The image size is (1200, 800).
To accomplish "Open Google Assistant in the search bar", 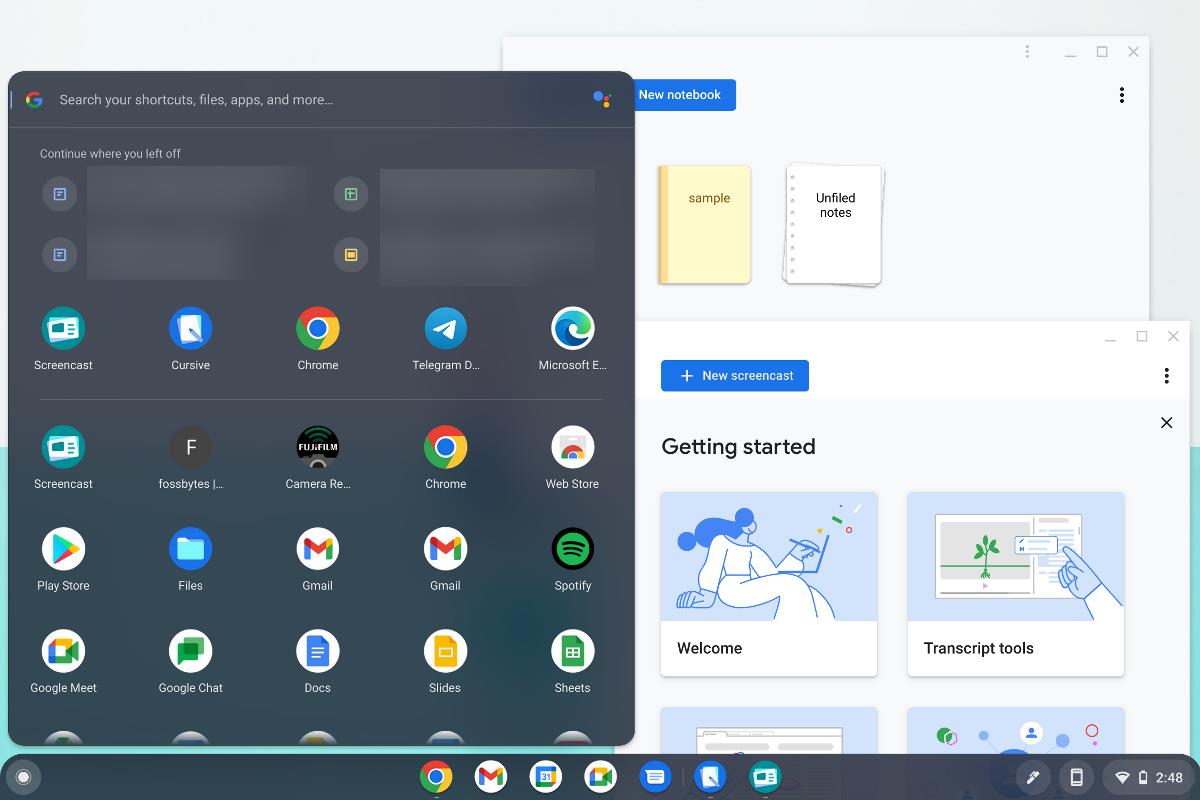I will pyautogui.click(x=603, y=99).
